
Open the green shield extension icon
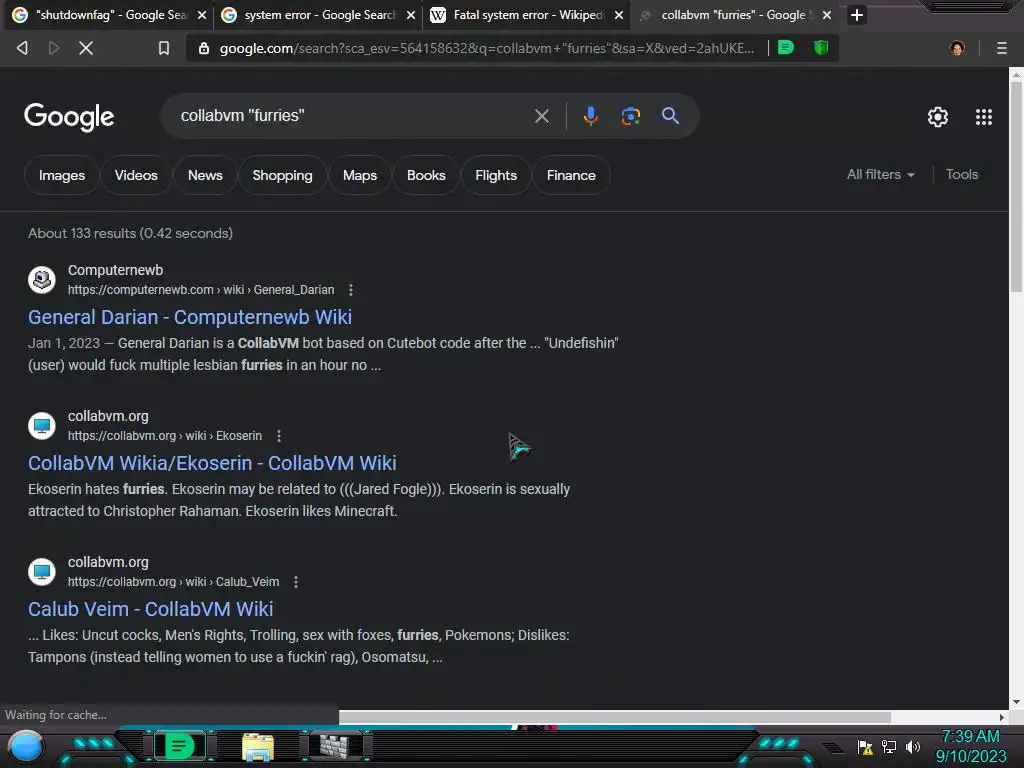(821, 47)
